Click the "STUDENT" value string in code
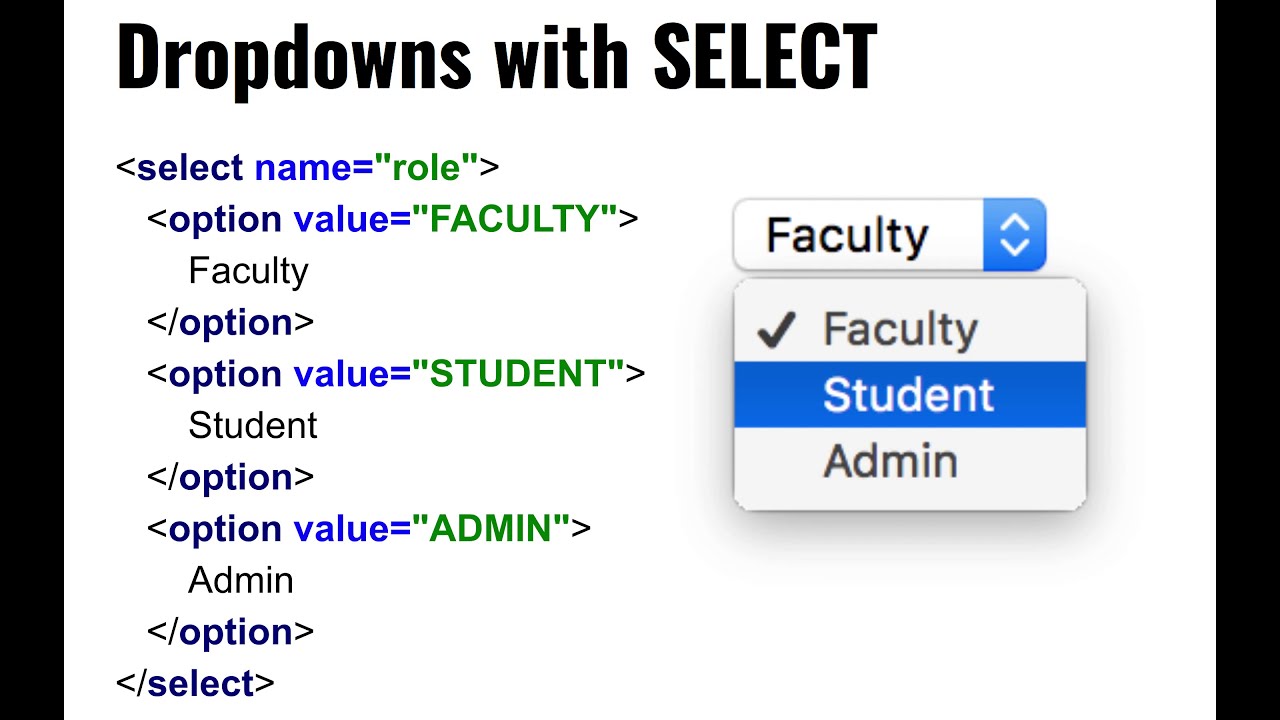The image size is (1280, 720). click(x=518, y=374)
